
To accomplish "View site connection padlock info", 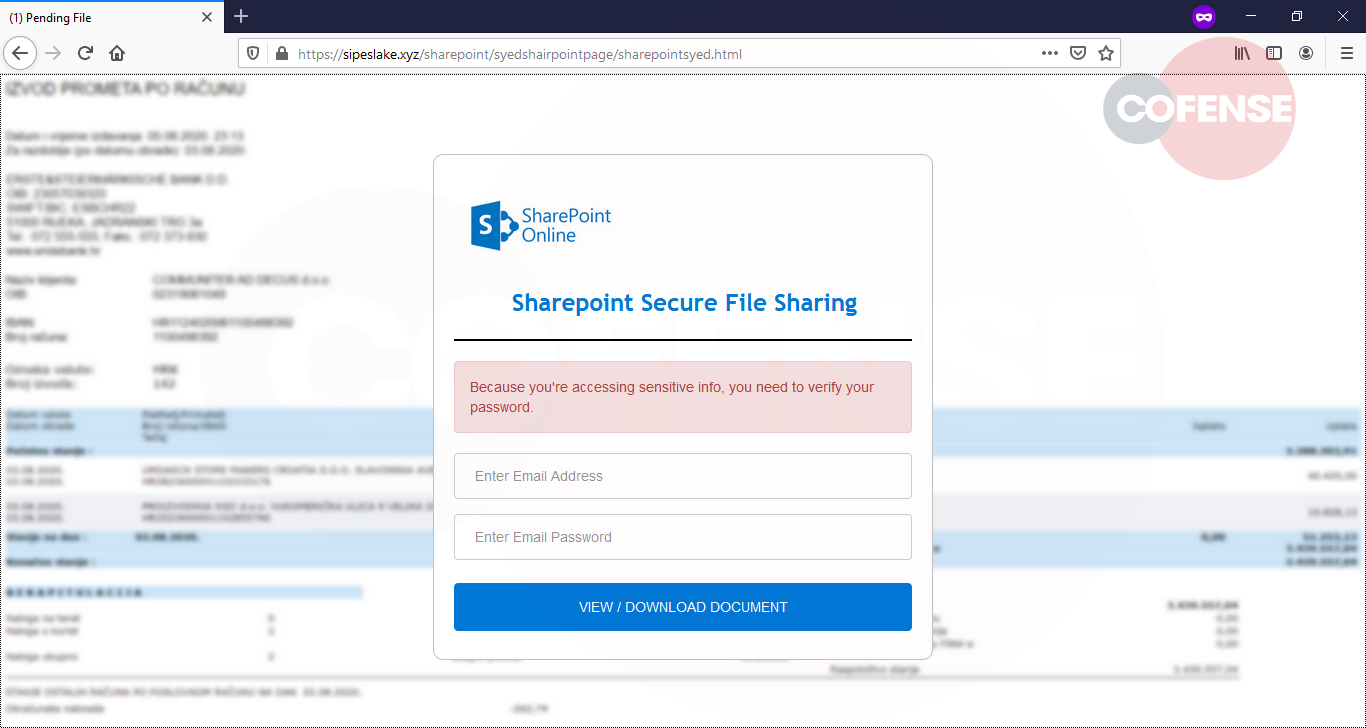I will 281,54.
